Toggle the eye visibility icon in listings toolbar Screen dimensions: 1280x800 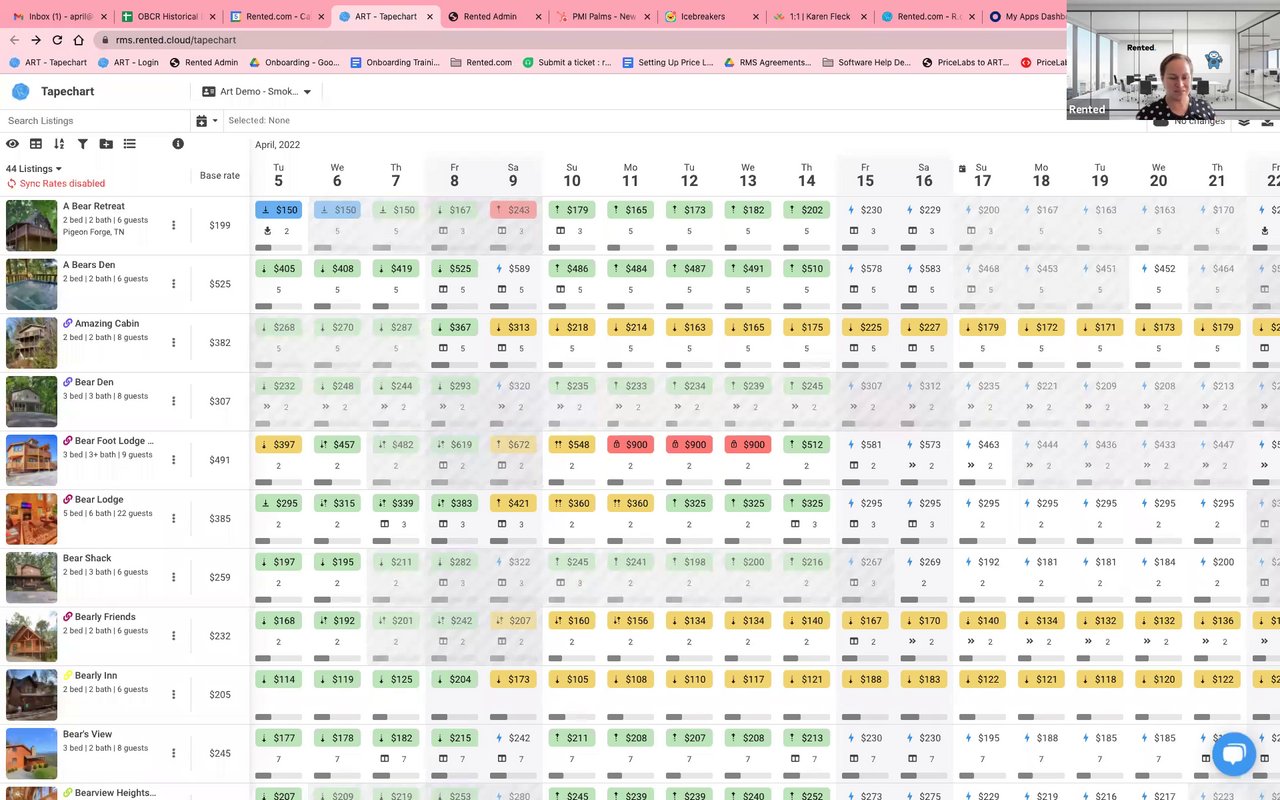(13, 144)
